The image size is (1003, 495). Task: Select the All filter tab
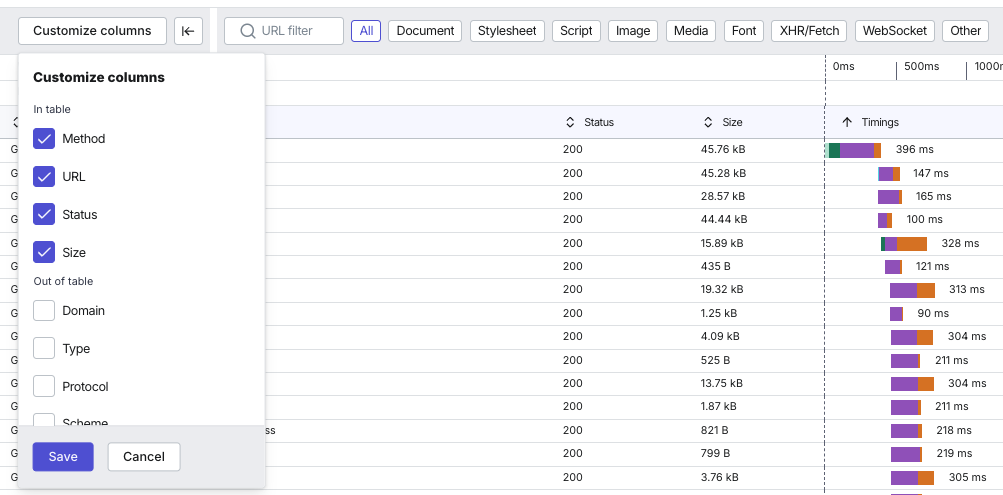tap(367, 31)
